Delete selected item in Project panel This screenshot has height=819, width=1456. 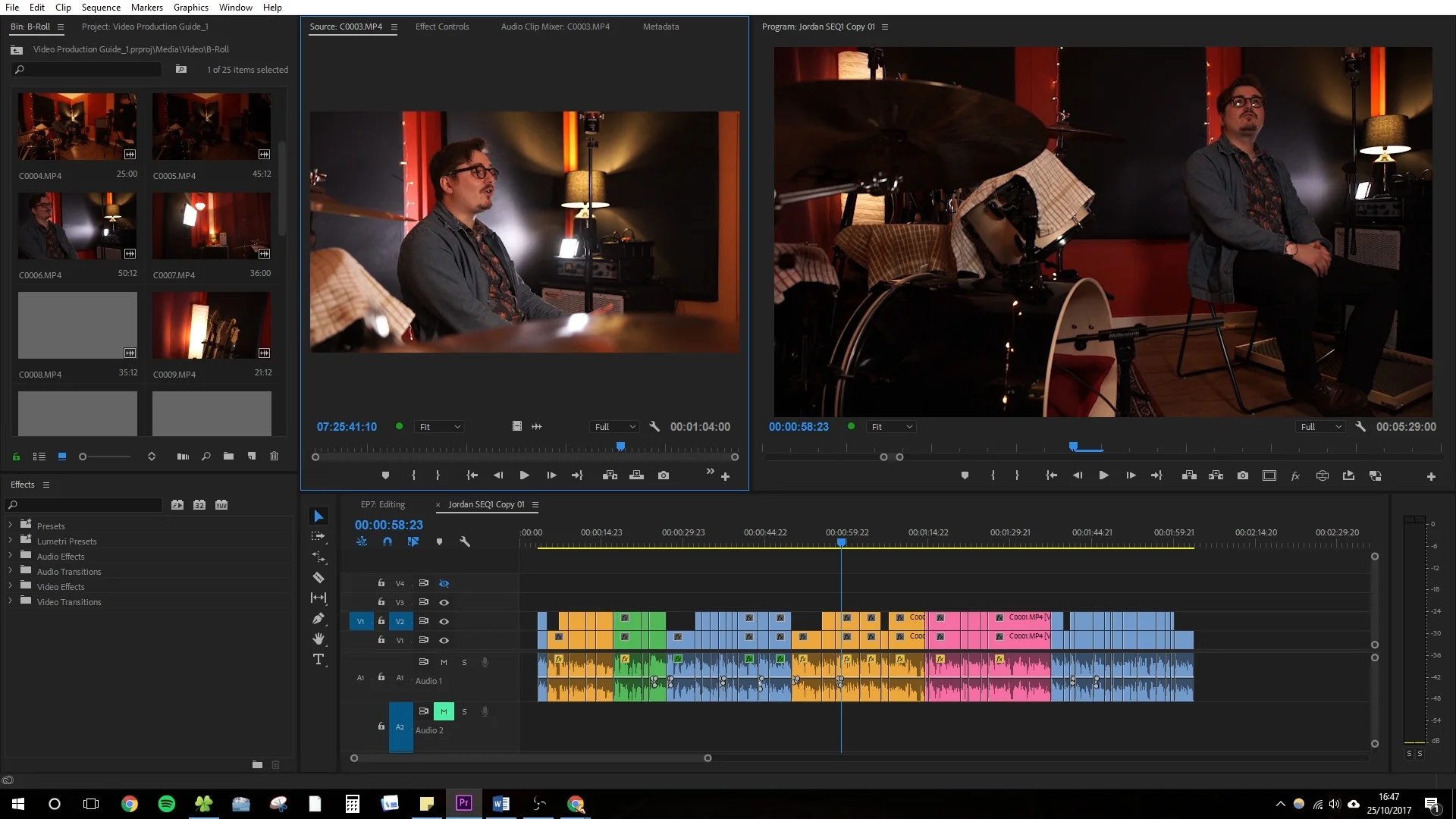[x=275, y=457]
